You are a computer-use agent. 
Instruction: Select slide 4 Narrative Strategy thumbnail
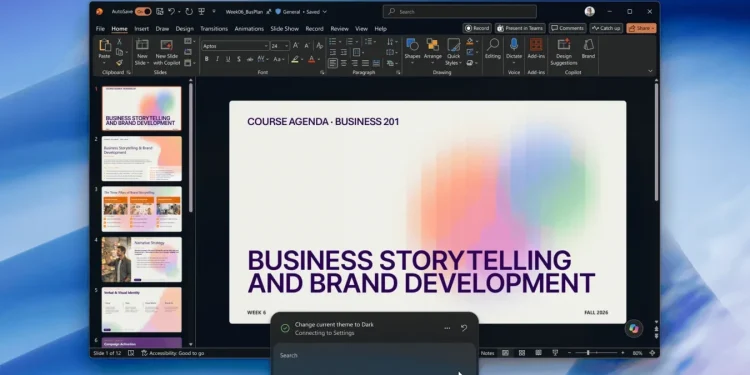[142, 259]
